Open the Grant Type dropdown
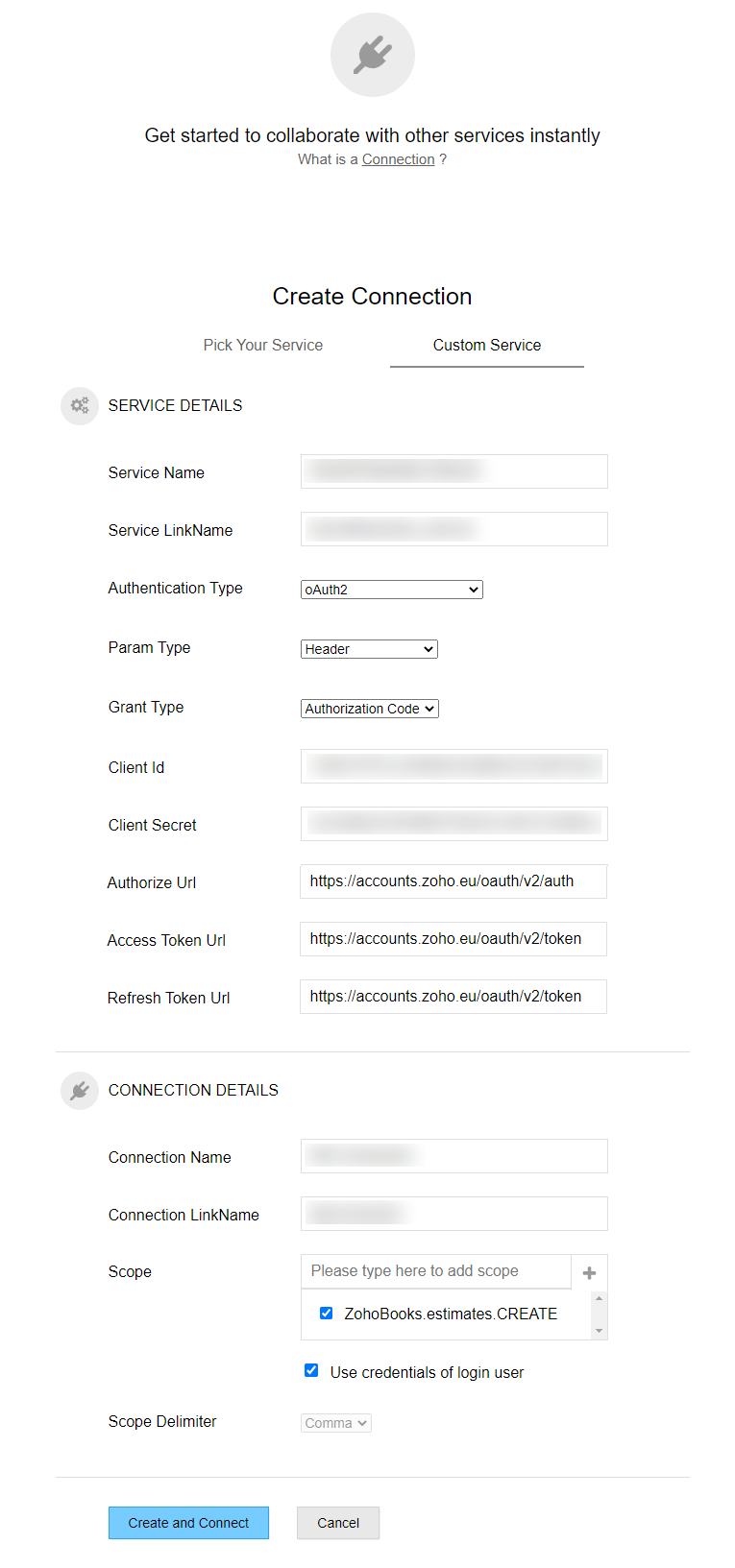This screenshot has height=1568, width=735. 370,709
